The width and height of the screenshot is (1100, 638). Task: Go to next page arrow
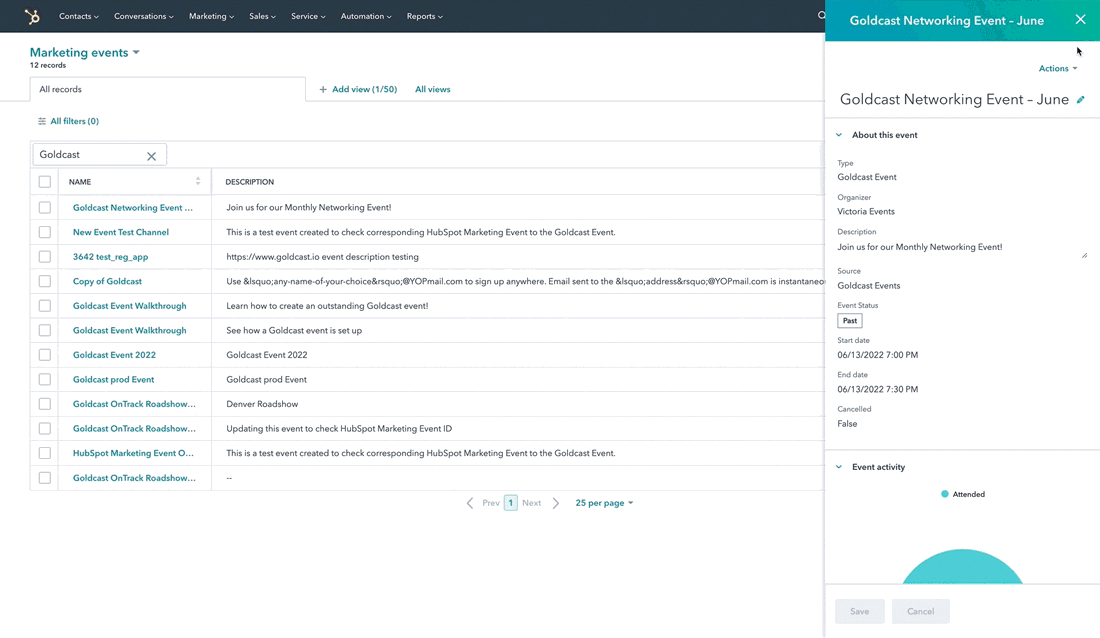pos(556,503)
